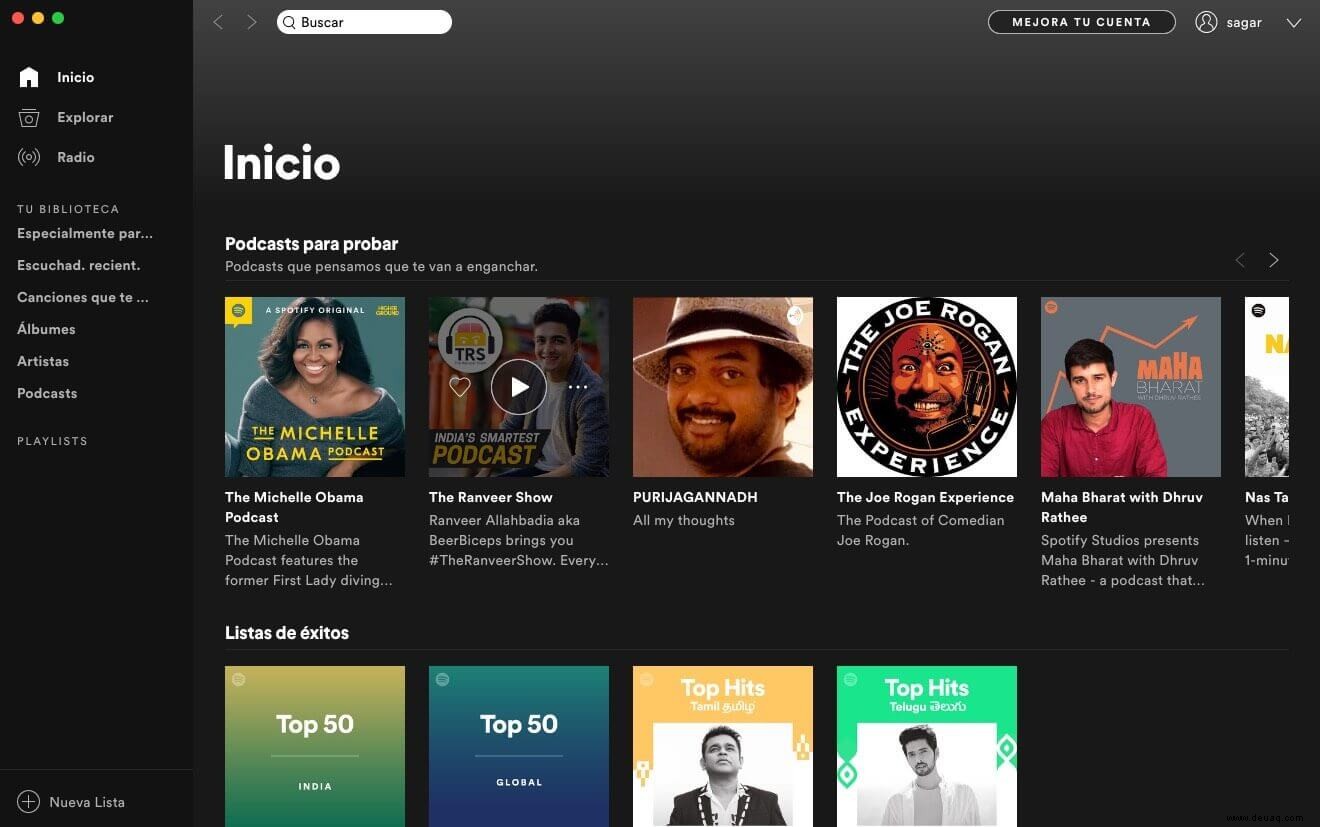This screenshot has height=827, width=1320.
Task: Click the magnifier icon in search box
Action: point(289,22)
